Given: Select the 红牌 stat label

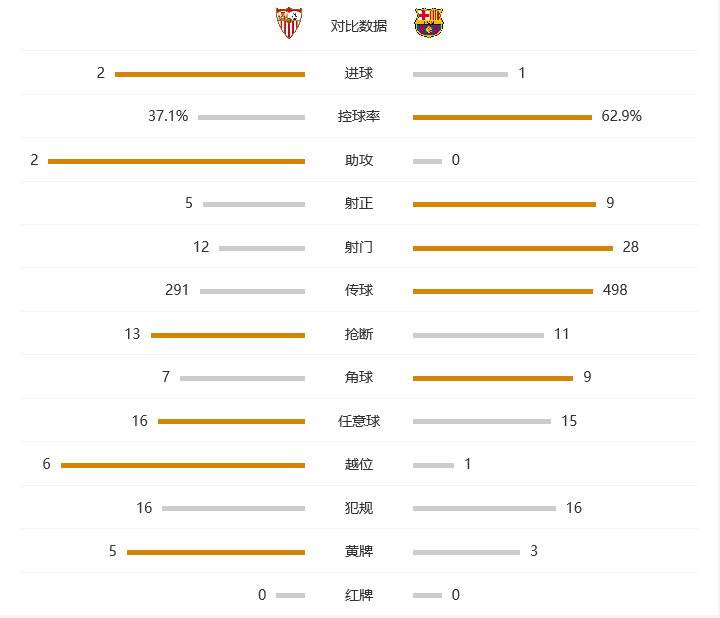Looking at the screenshot, I should pos(359,596).
